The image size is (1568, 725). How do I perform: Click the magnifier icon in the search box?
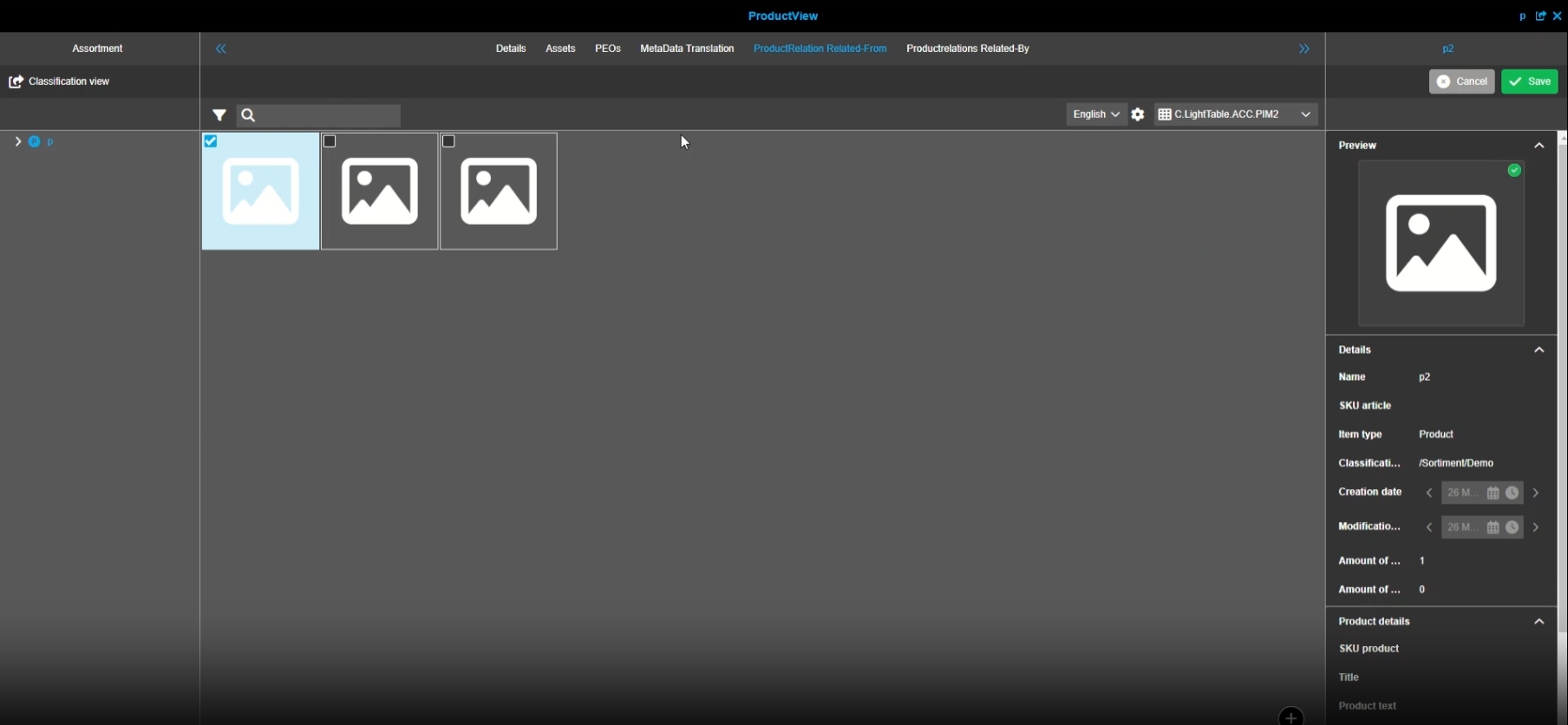(248, 115)
